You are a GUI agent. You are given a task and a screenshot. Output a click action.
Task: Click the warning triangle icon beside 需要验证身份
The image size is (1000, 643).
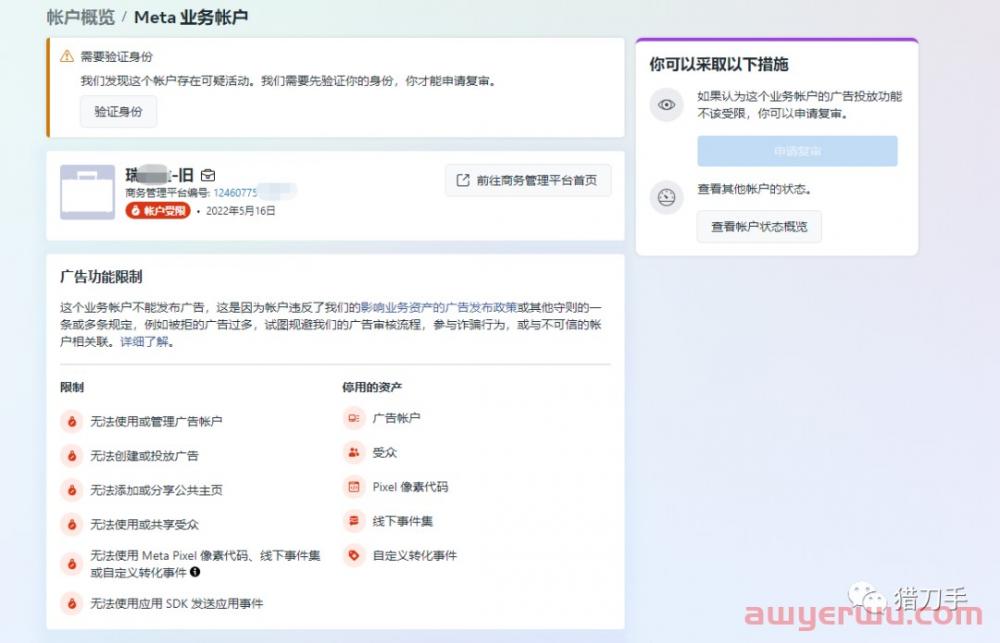tap(67, 56)
